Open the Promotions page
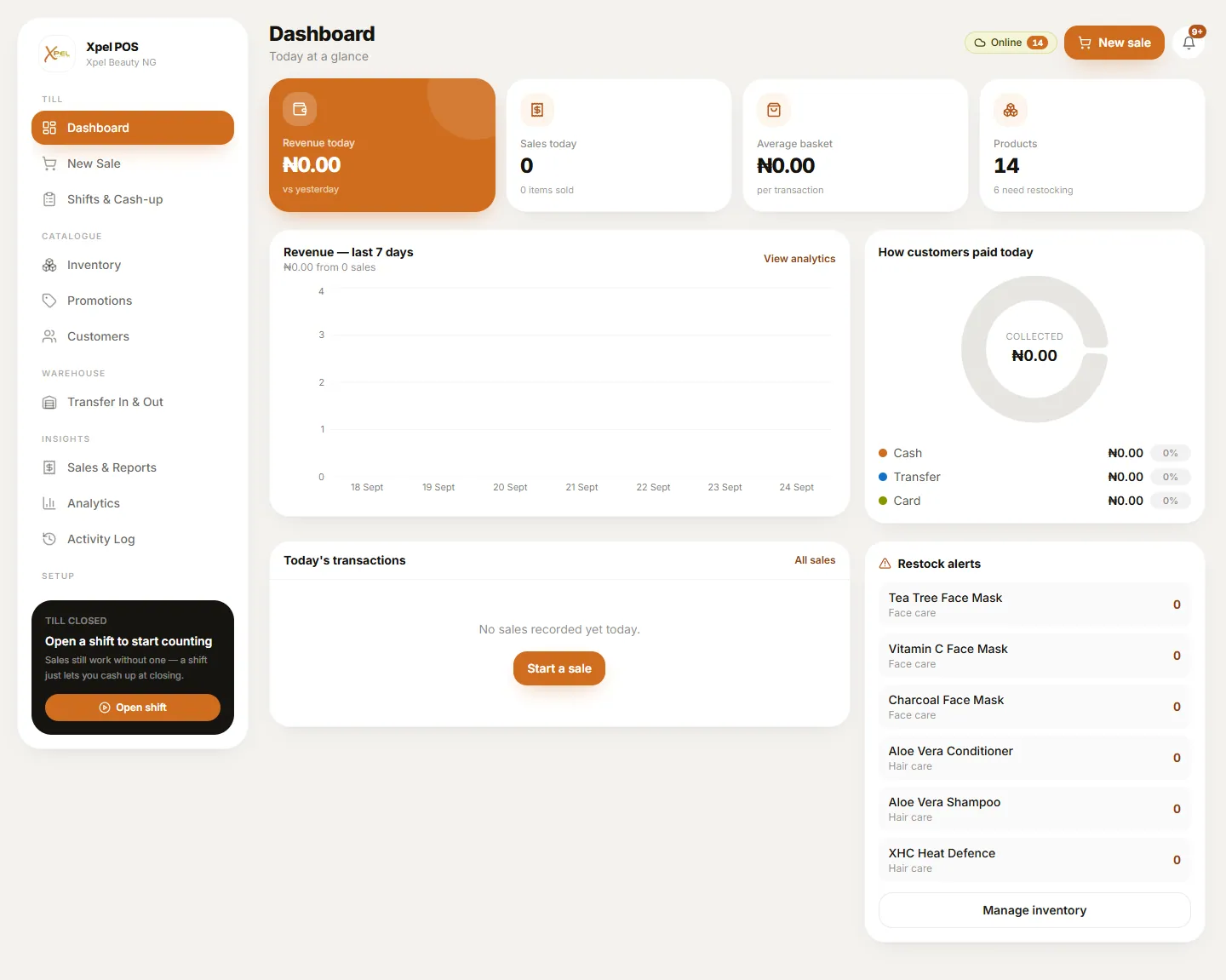1226x980 pixels. click(133, 301)
